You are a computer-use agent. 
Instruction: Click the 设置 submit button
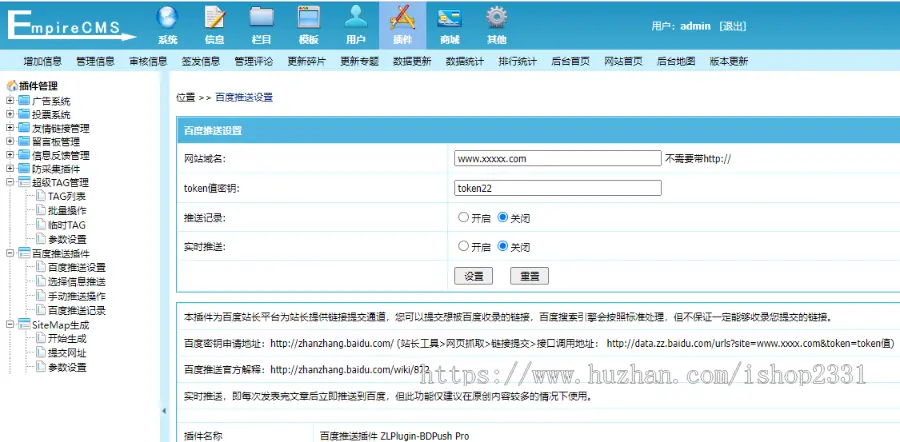click(474, 276)
